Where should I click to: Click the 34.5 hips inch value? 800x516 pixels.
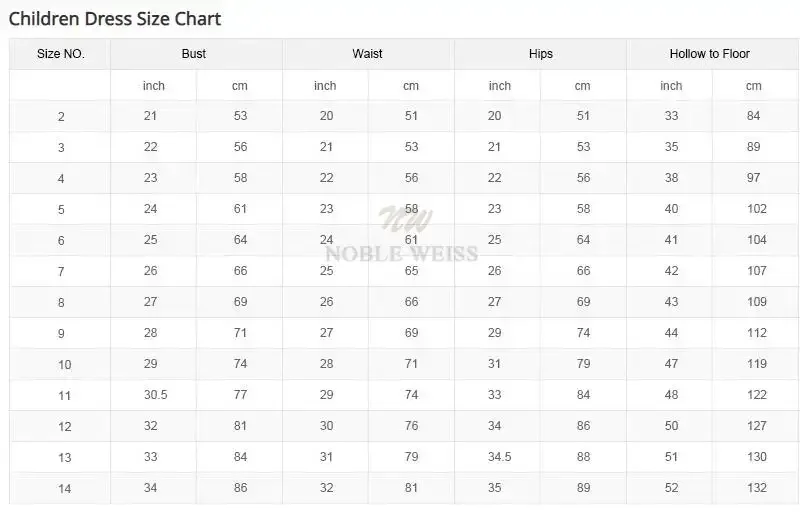499,457
